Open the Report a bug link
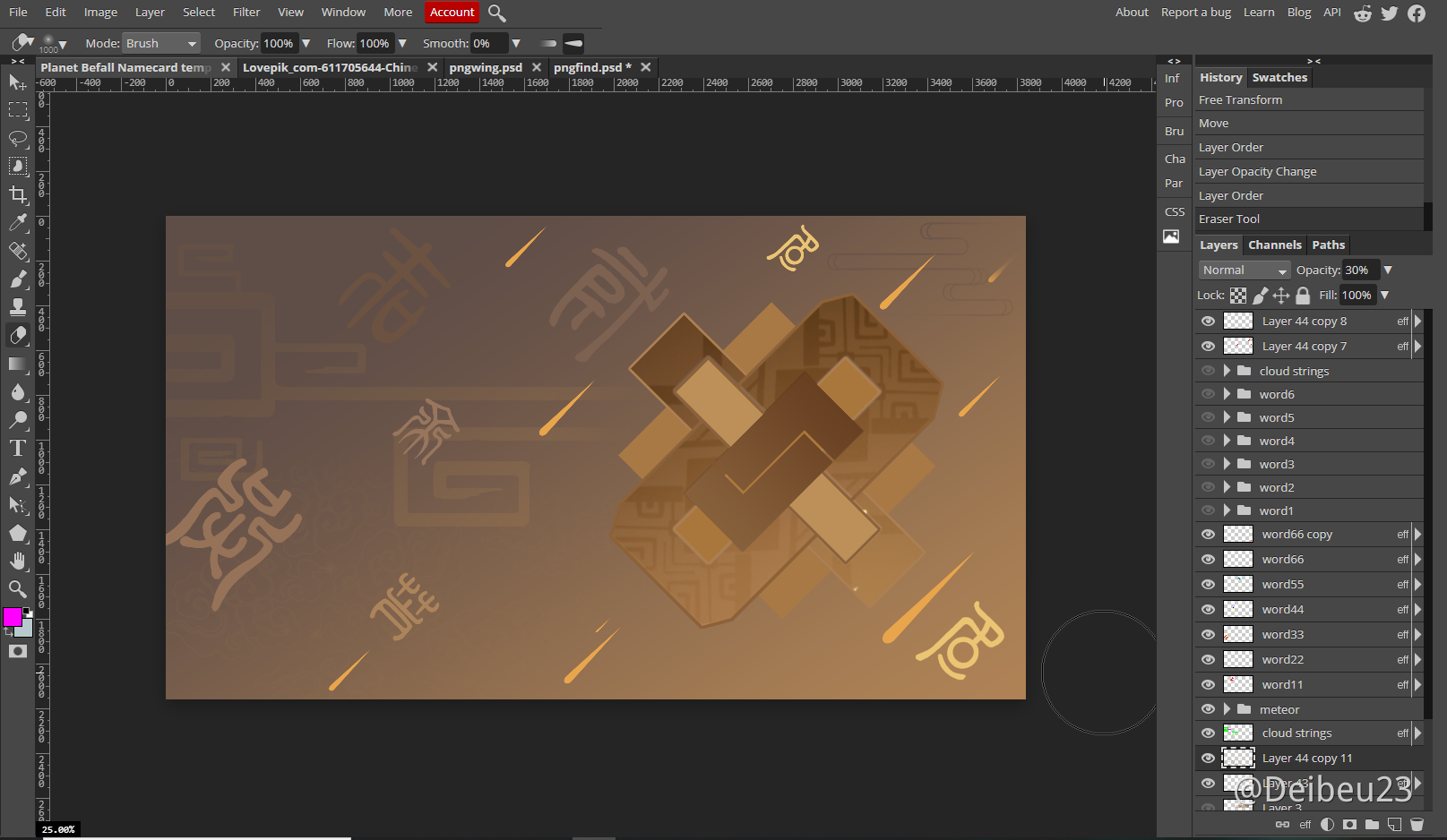The height and width of the screenshot is (840, 1447). pyautogui.click(x=1195, y=13)
